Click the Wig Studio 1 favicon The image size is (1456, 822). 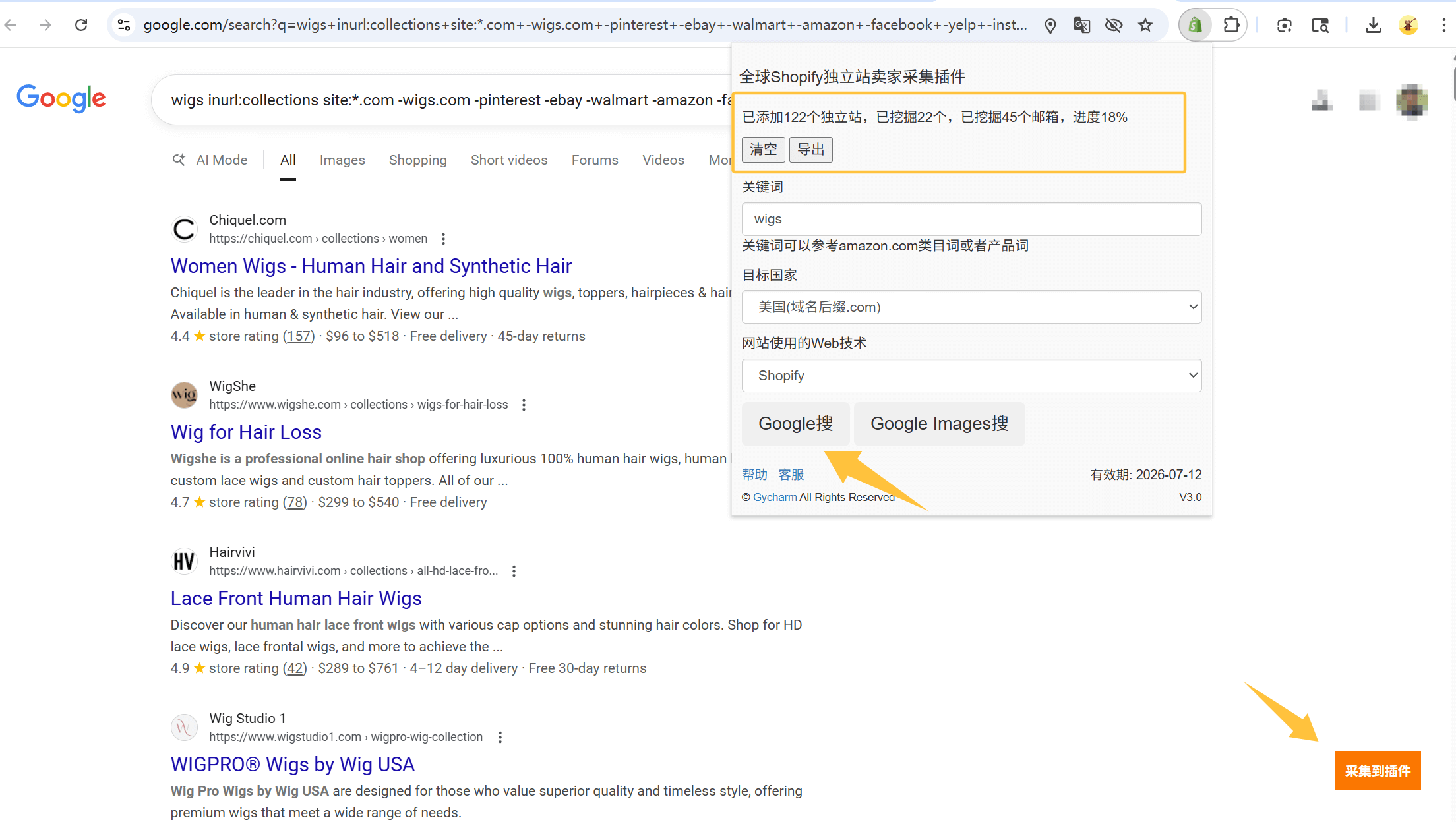[184, 727]
